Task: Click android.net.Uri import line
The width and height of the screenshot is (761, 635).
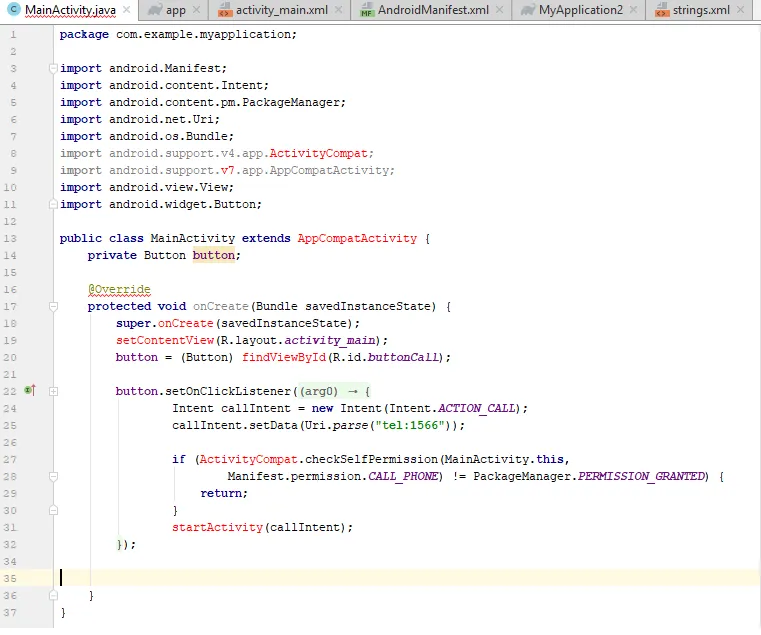Action: [140, 119]
